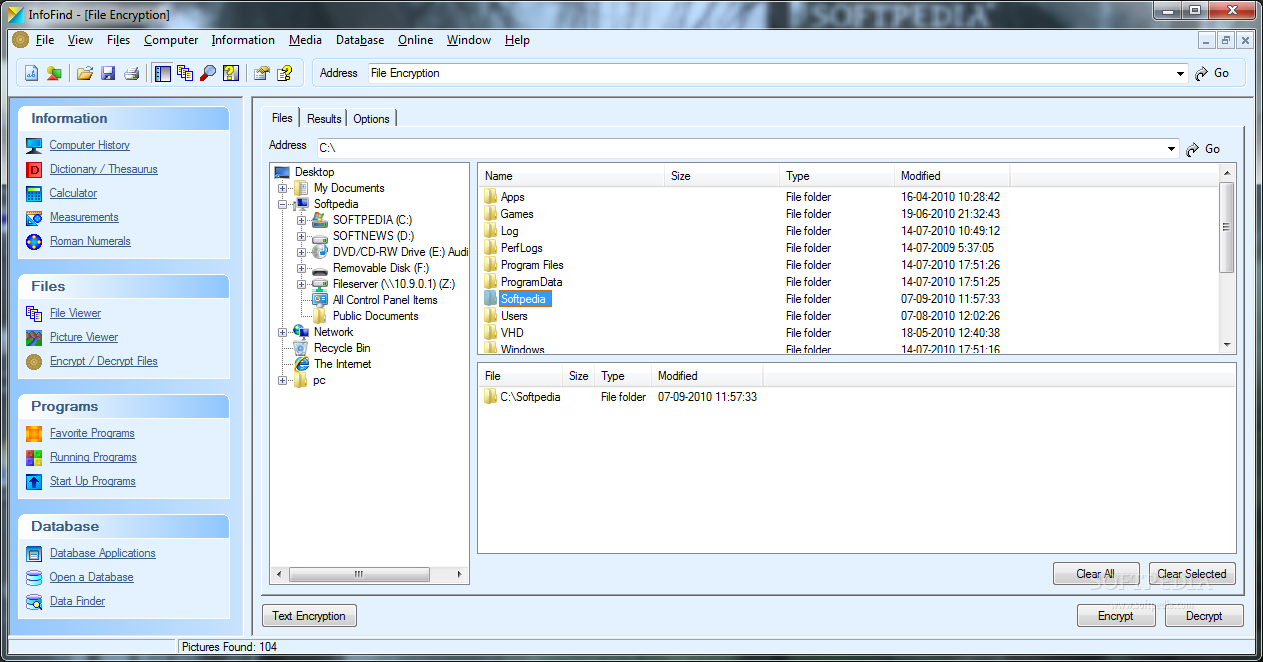Click the file list vertical scrollbar thumb
Image resolution: width=1263 pixels, height=662 pixels.
click(x=1228, y=227)
